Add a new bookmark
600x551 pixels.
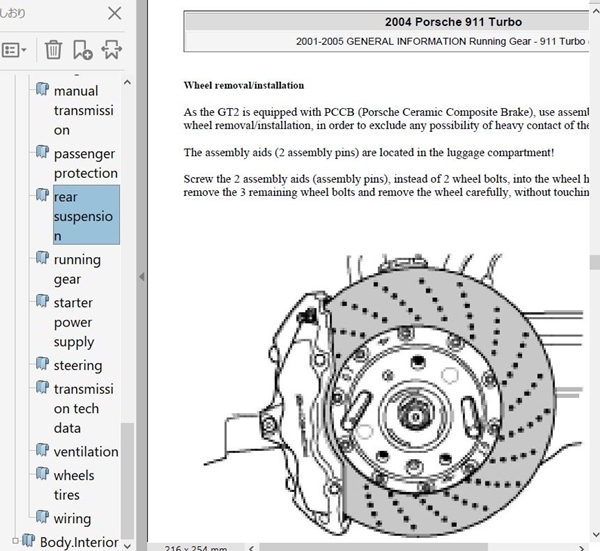click(x=83, y=50)
